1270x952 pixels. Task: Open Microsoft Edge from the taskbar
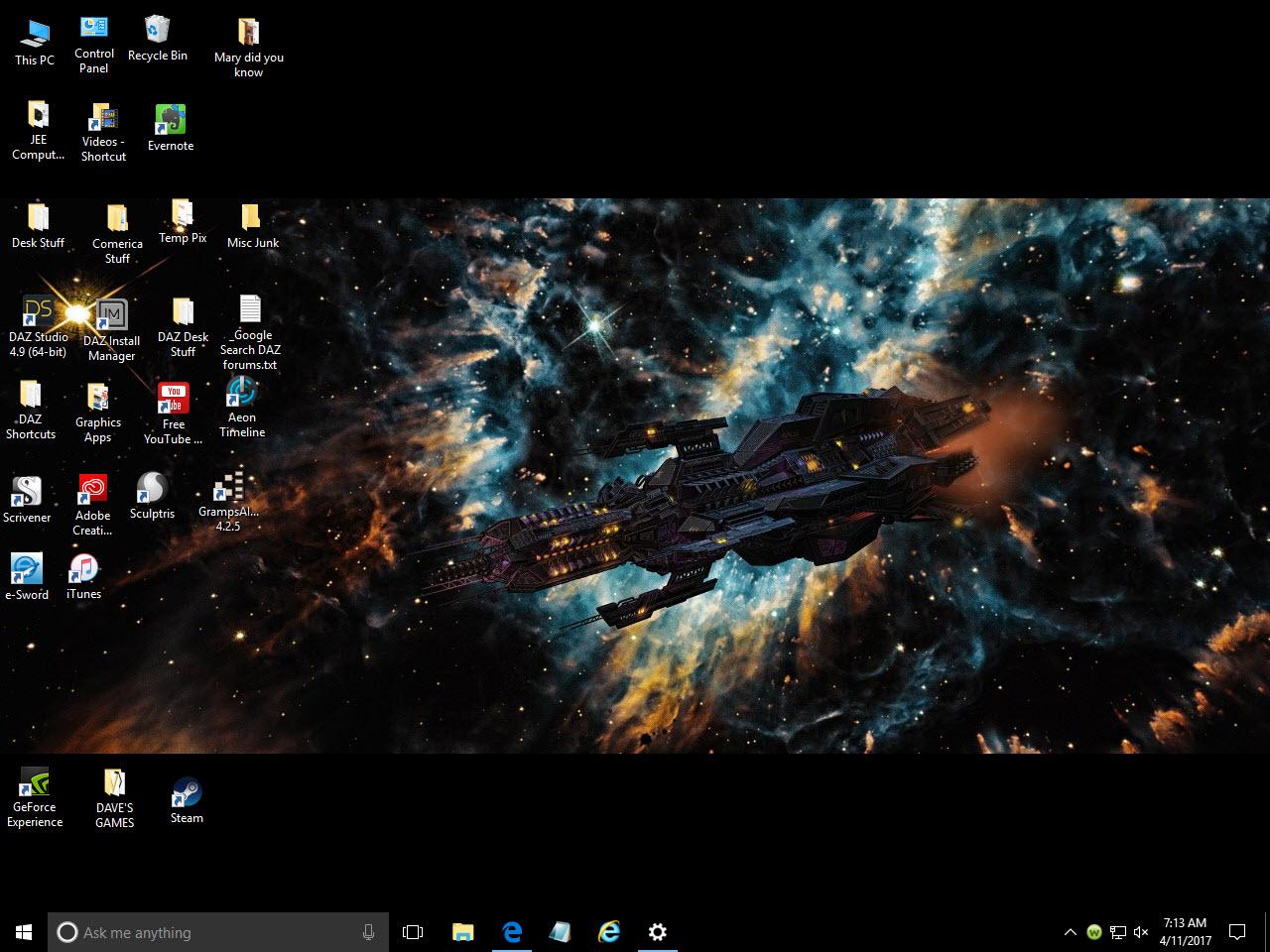tap(512, 932)
